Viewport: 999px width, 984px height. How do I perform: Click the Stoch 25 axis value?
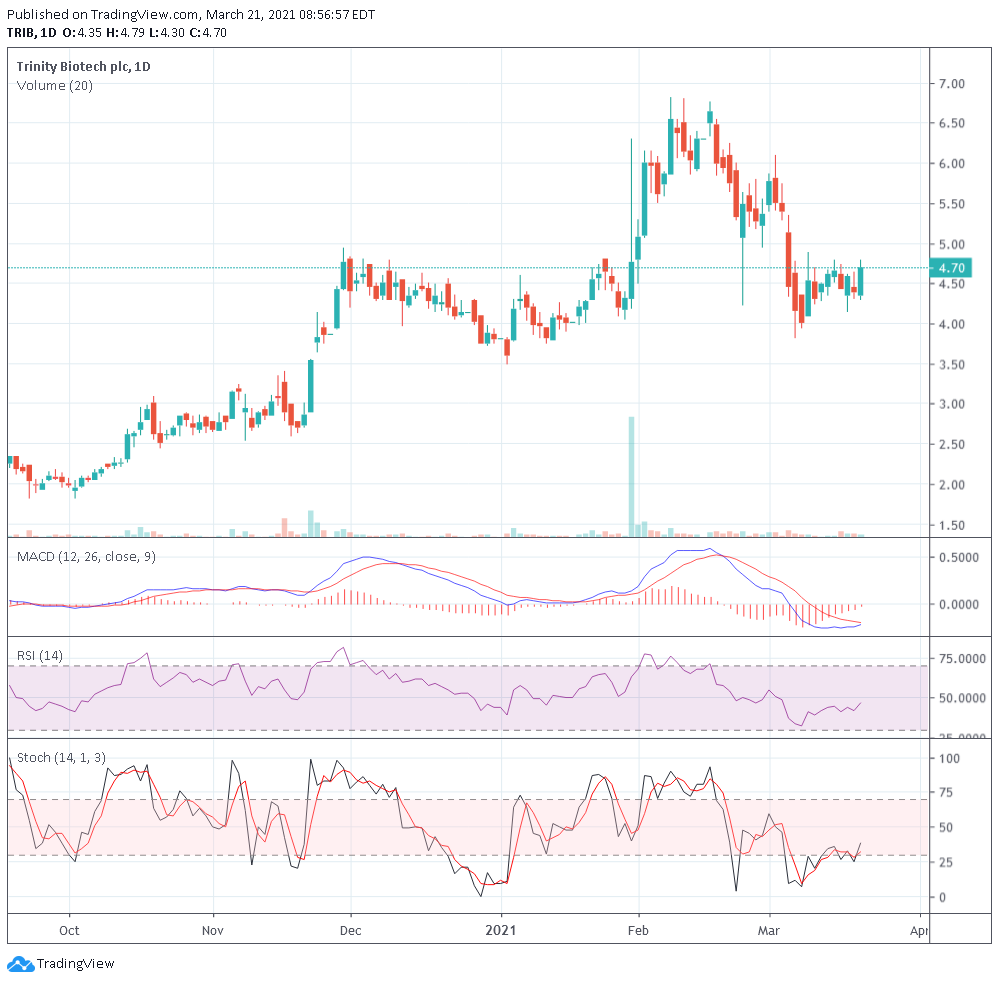point(945,862)
